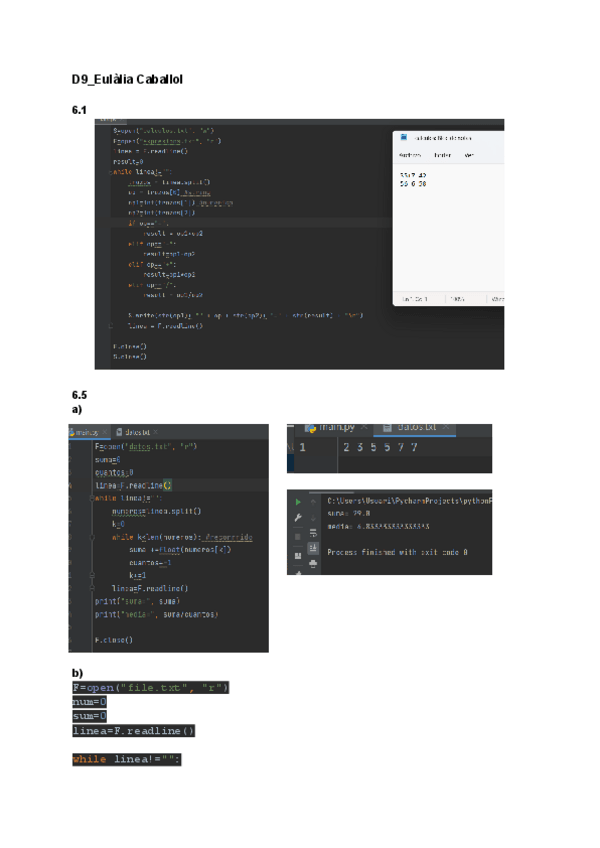The height and width of the screenshot is (848, 600).
Task: Click the 'result=0' line in the 6.1 code
Action: point(128,162)
